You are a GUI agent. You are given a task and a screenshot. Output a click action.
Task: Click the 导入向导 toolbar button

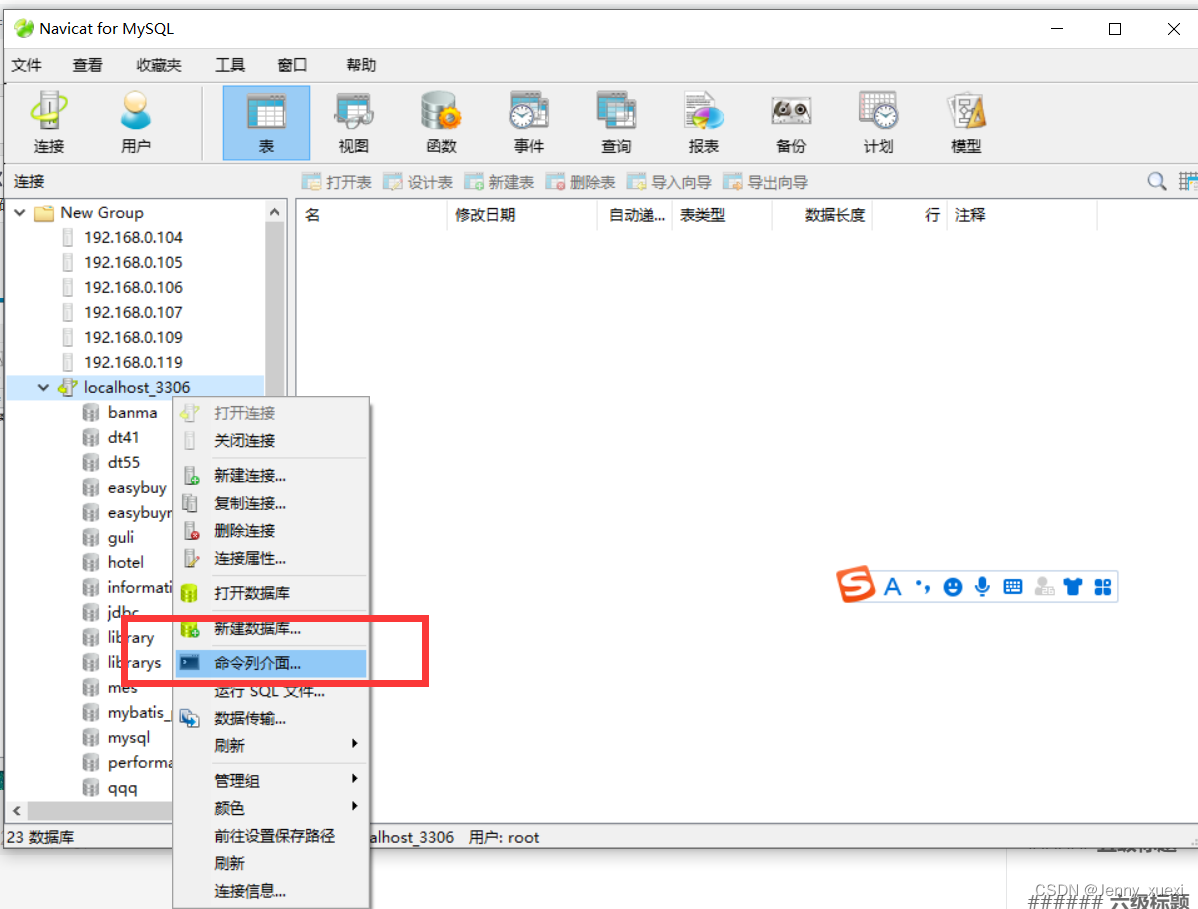[669, 182]
